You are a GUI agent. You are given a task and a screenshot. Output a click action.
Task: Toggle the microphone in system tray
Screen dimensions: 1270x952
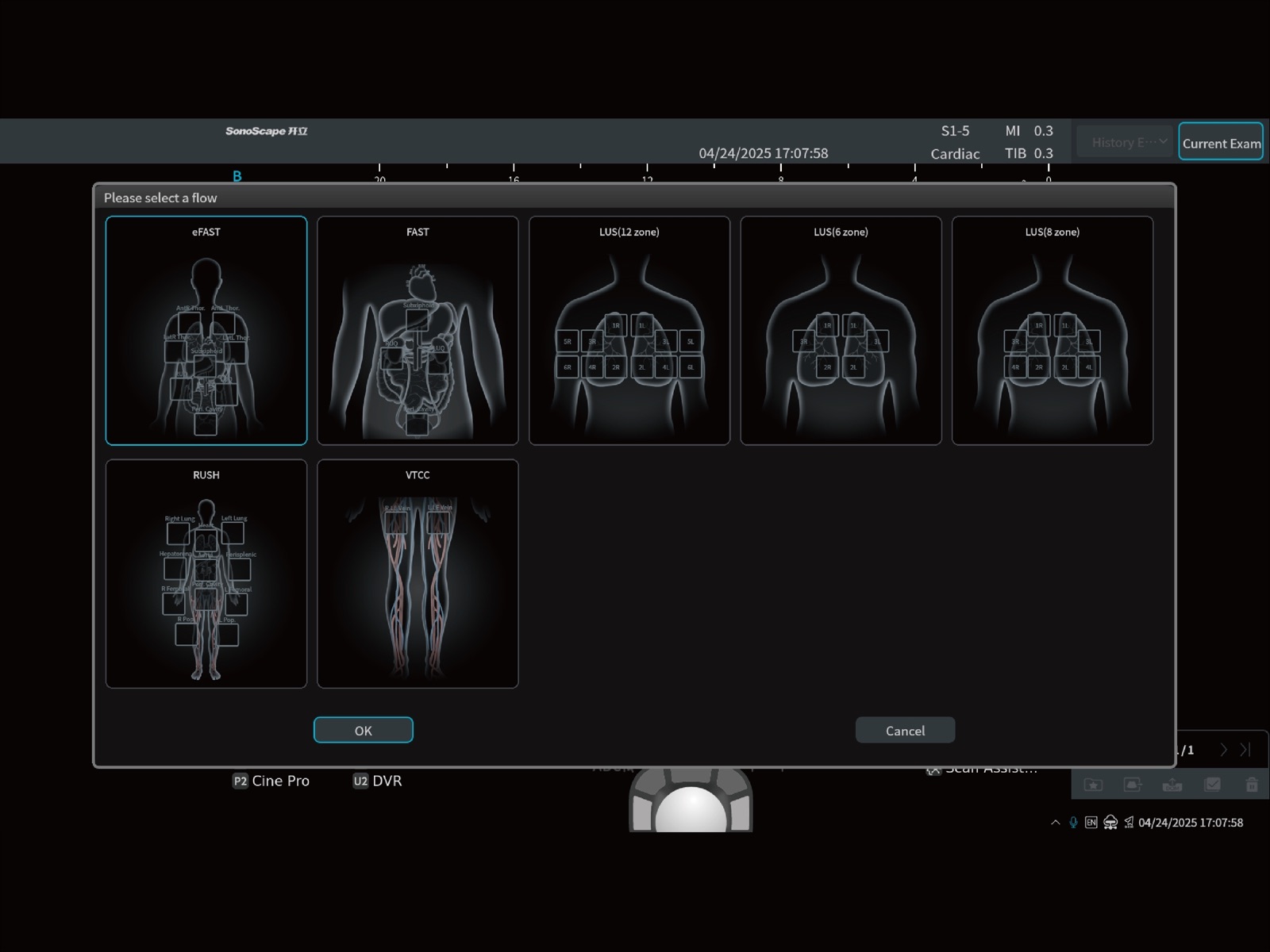pyautogui.click(x=1073, y=823)
